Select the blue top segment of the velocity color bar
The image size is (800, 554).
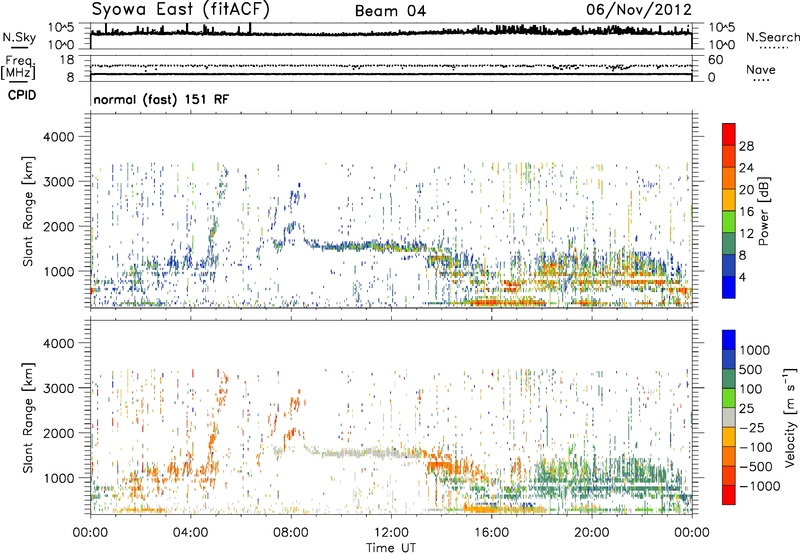pyautogui.click(x=729, y=340)
